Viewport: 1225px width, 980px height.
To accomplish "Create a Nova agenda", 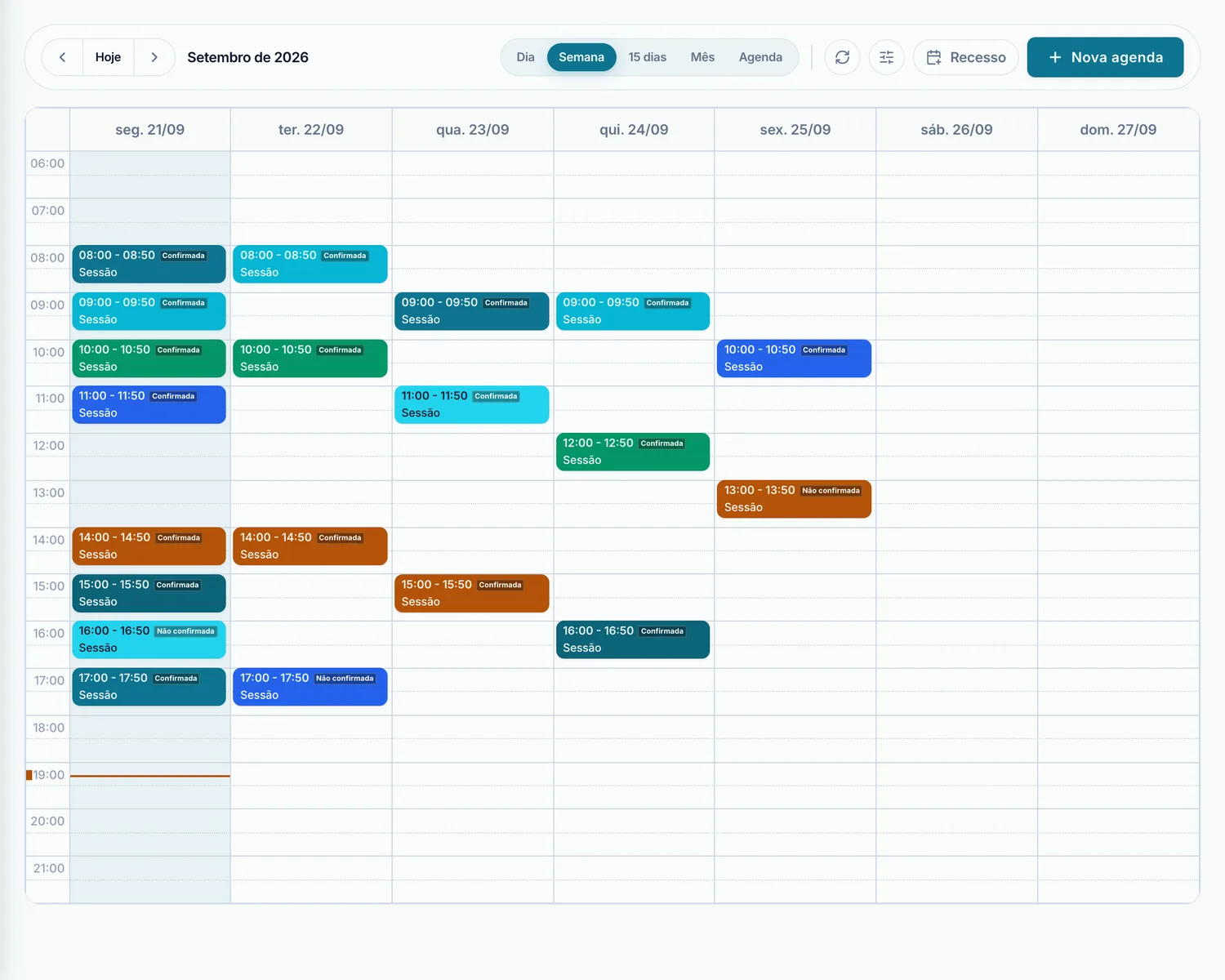I will (x=1105, y=57).
